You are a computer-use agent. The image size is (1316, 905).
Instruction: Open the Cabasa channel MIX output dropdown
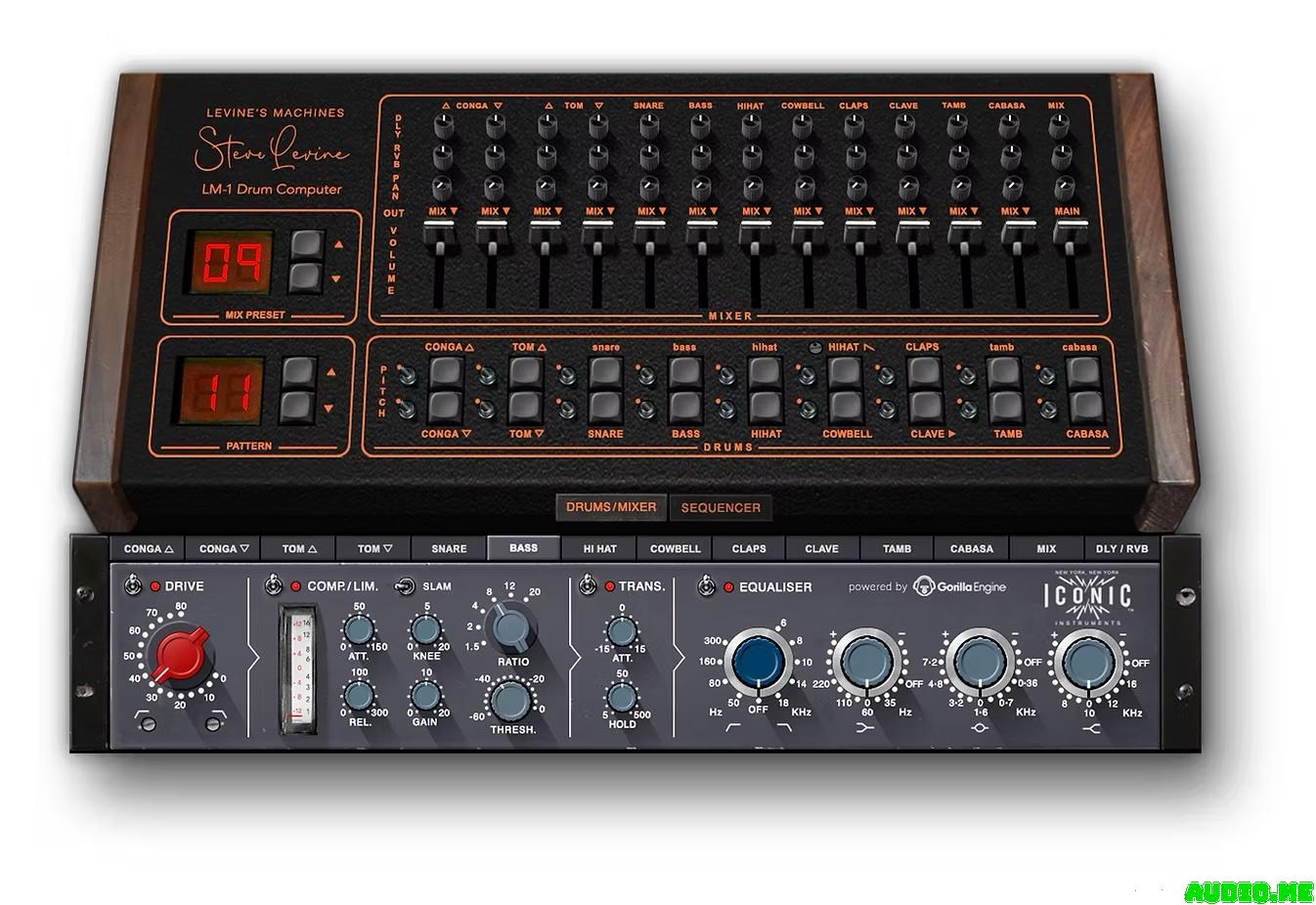(x=1016, y=211)
